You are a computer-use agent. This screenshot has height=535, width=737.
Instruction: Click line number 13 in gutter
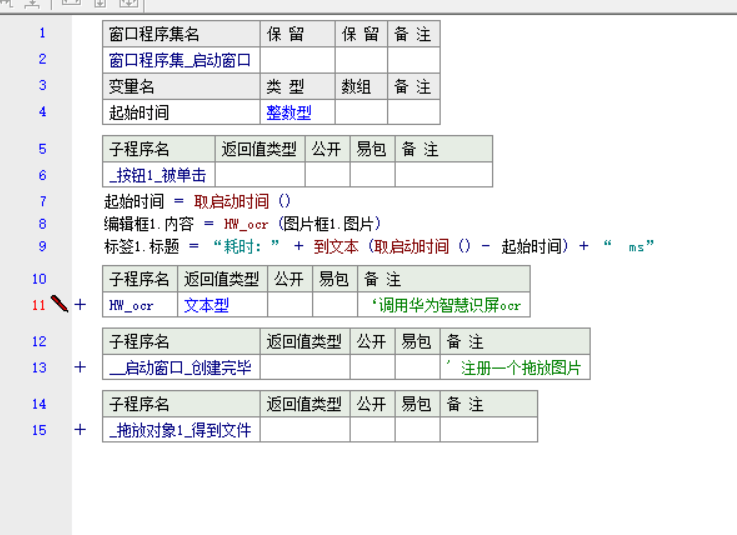pyautogui.click(x=39, y=368)
